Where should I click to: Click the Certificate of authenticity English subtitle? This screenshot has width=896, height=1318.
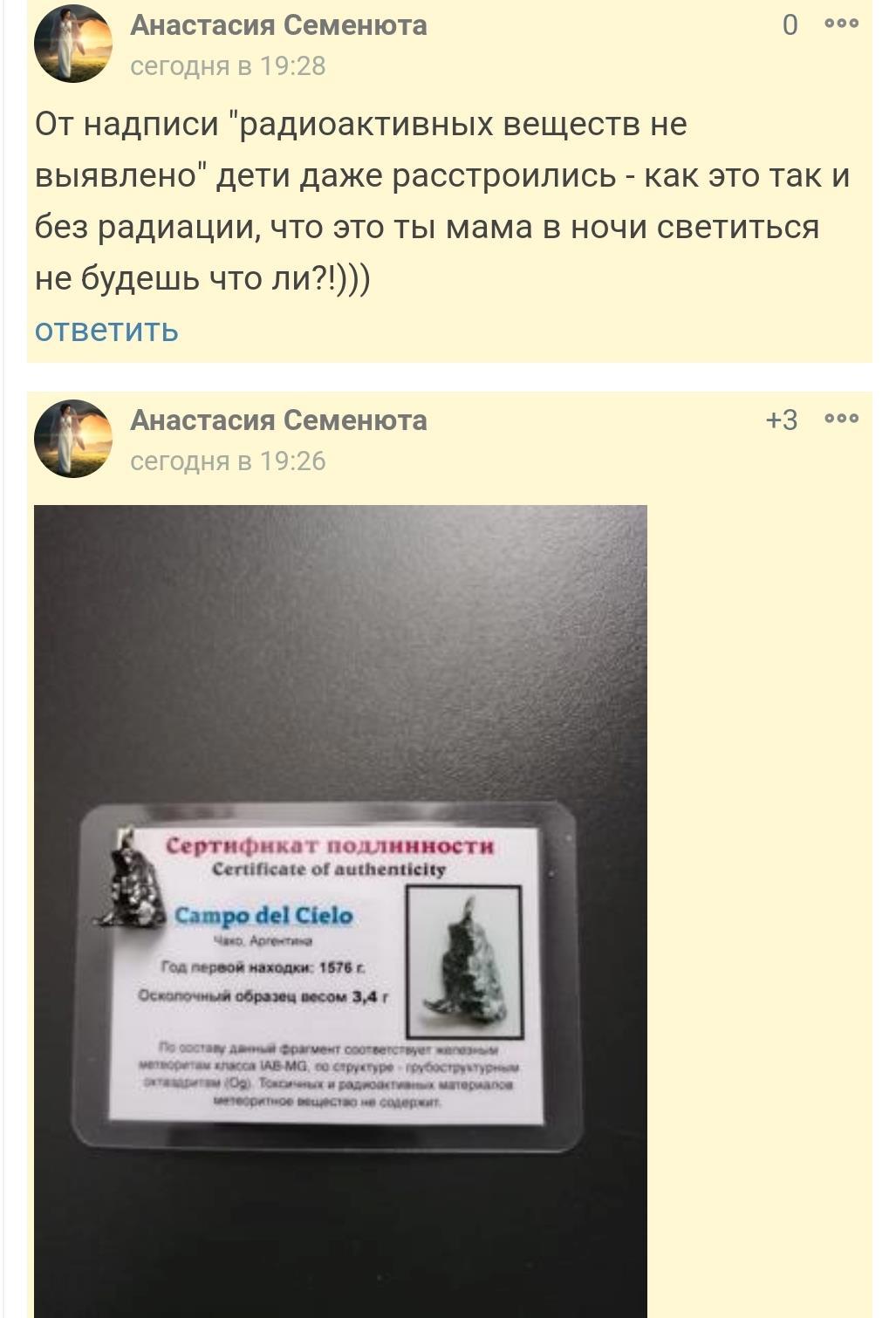pyautogui.click(x=329, y=870)
